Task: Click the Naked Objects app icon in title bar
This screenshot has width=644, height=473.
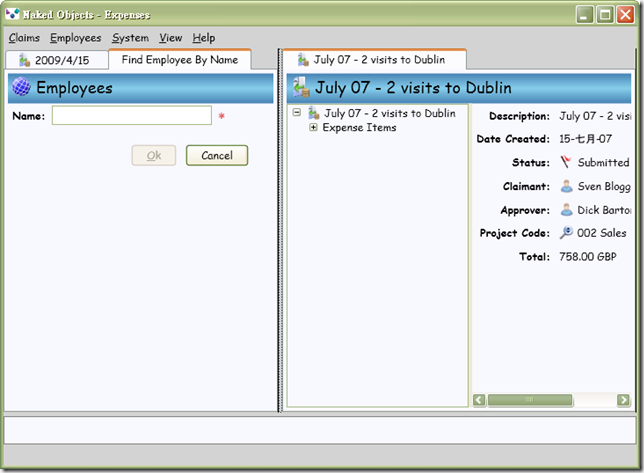Action: point(12,14)
